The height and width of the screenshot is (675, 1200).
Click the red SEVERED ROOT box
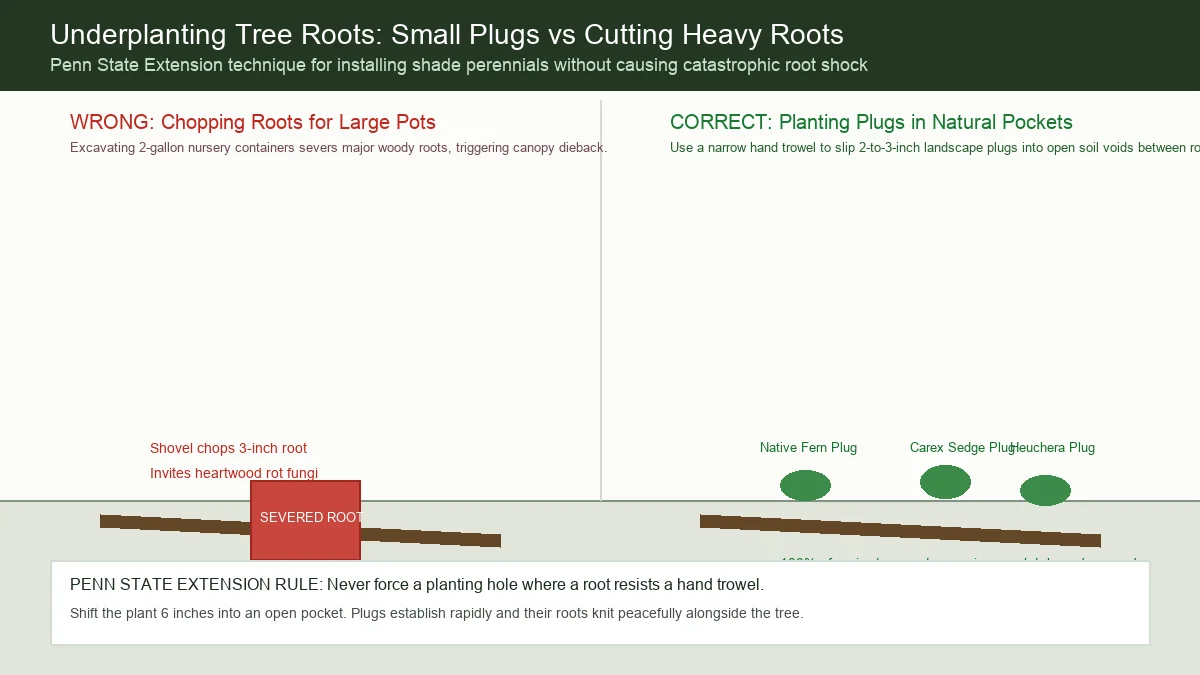(x=305, y=520)
